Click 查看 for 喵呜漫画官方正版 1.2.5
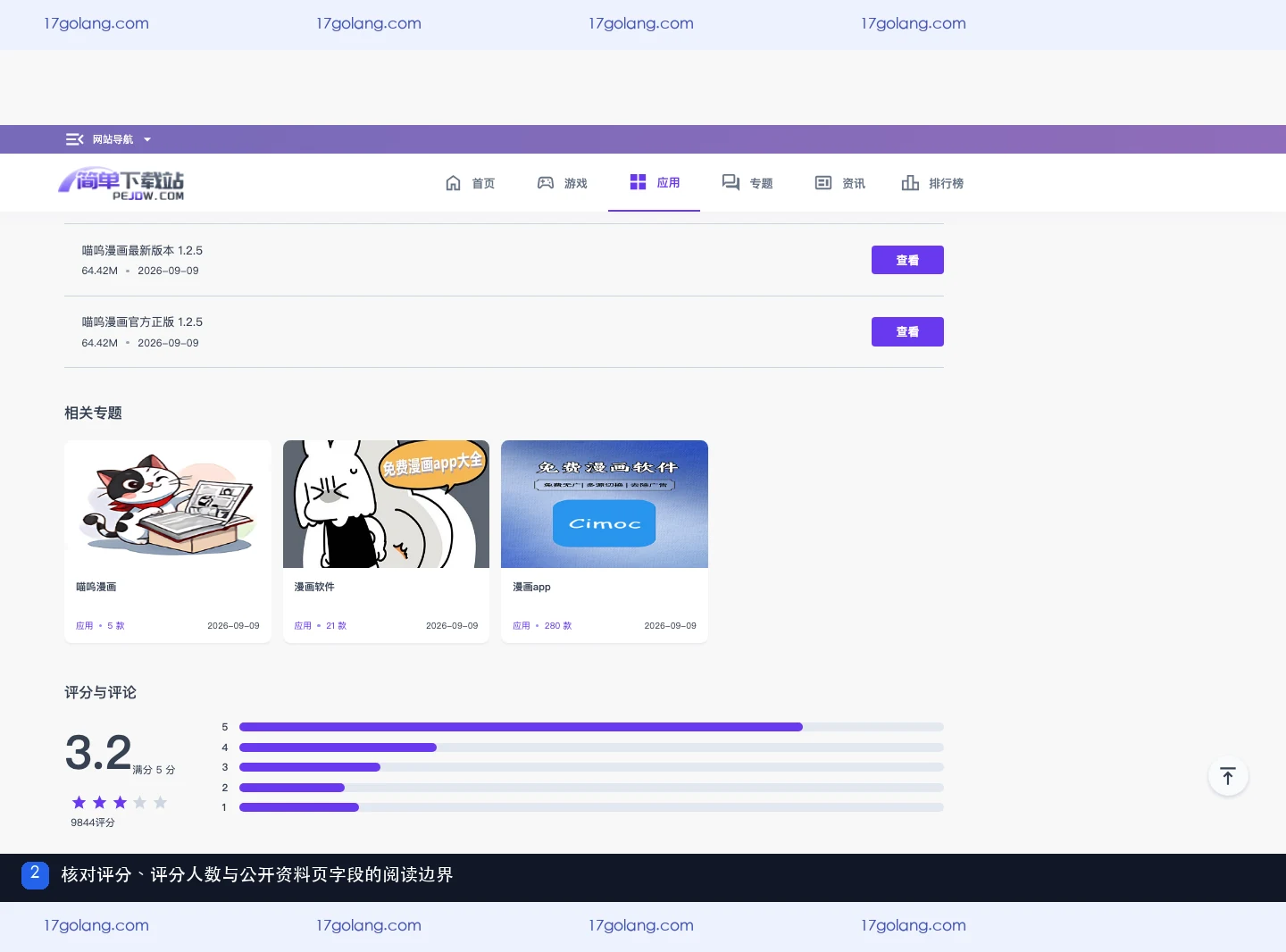Screen dimensions: 1286x952 coord(907,331)
